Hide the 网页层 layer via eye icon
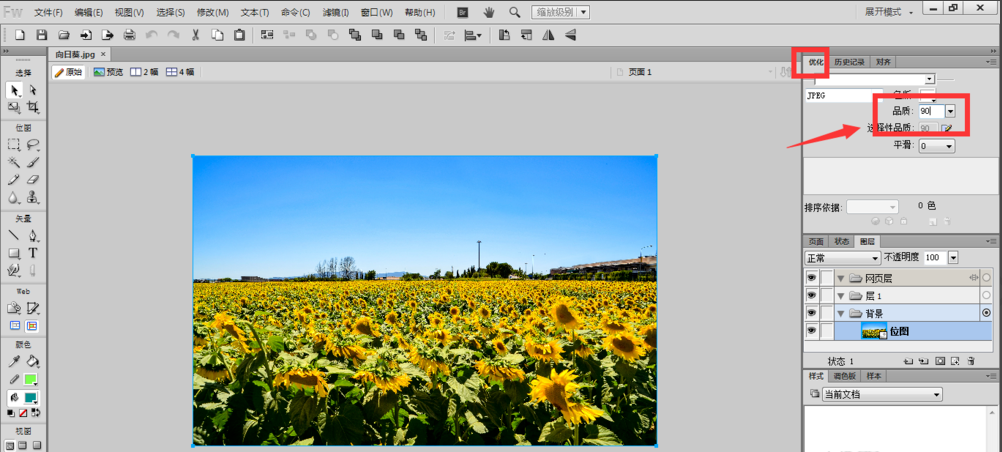The image size is (1002, 452). (812, 278)
